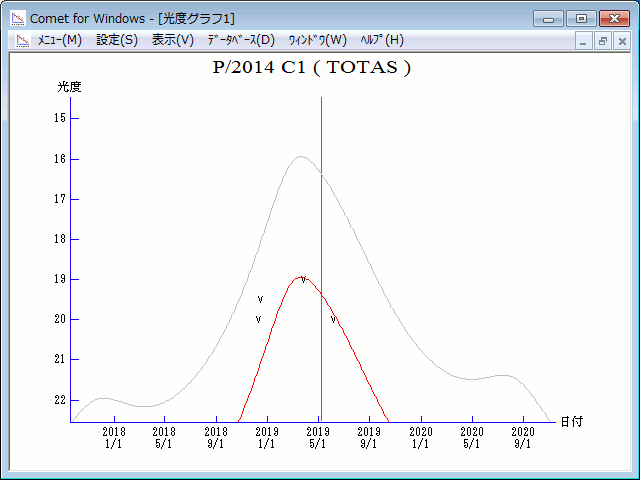Click the Comet for Windows title bar icon

pyautogui.click(x=17, y=18)
